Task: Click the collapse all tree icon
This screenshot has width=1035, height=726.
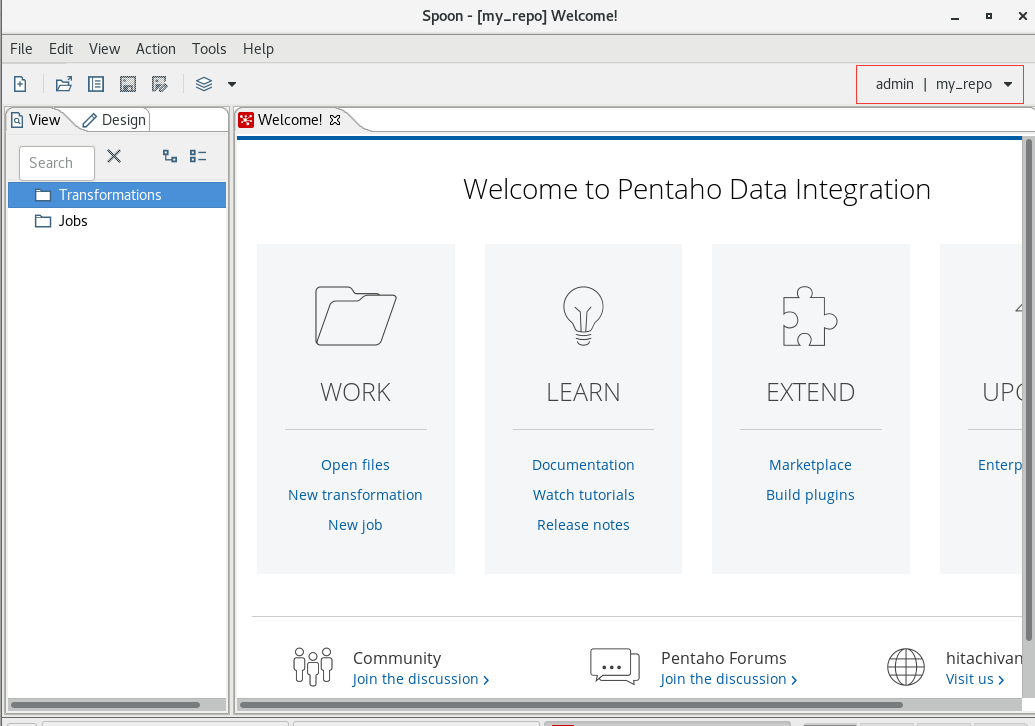Action: point(198,156)
